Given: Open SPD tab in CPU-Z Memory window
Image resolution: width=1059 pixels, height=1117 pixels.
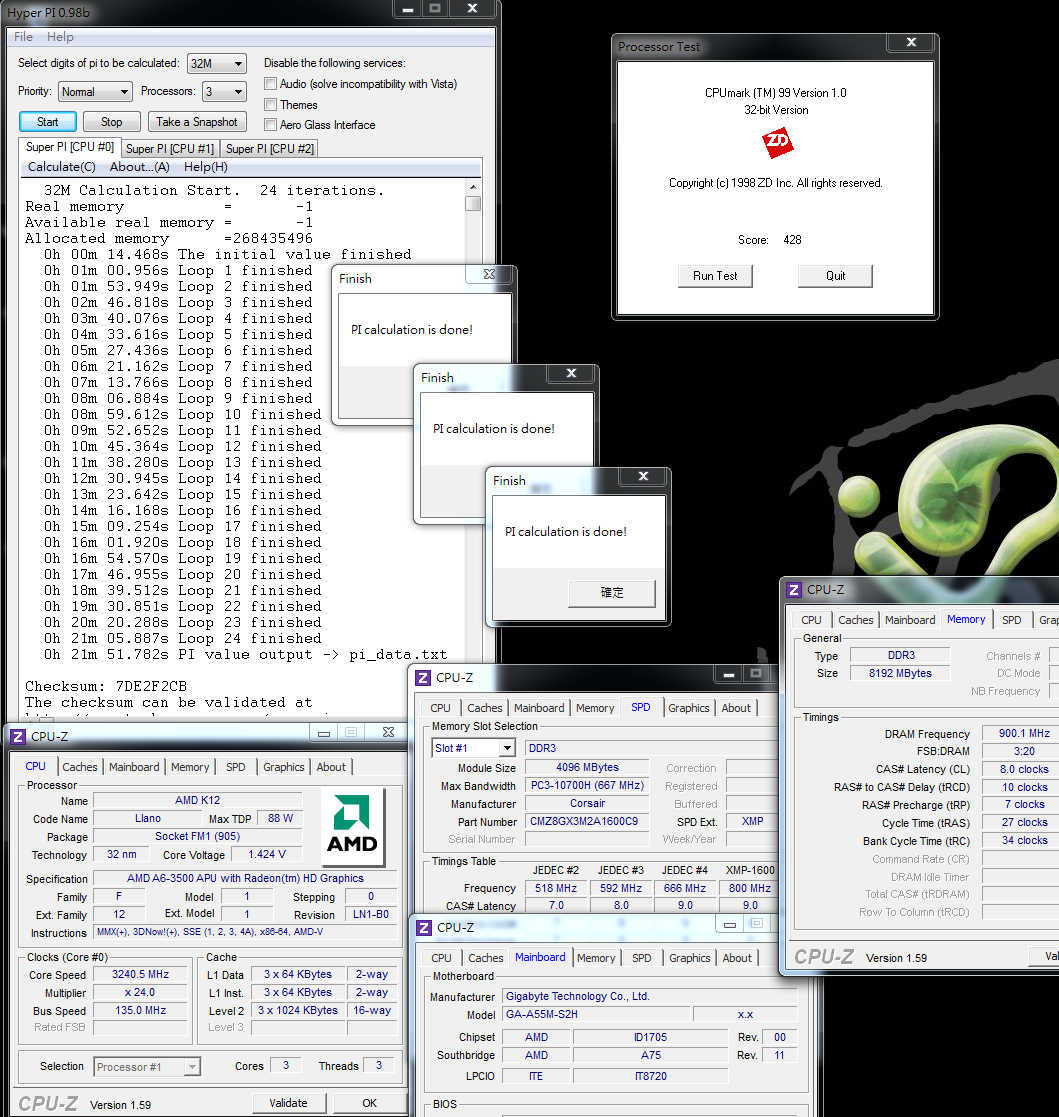Looking at the screenshot, I should [x=1011, y=620].
